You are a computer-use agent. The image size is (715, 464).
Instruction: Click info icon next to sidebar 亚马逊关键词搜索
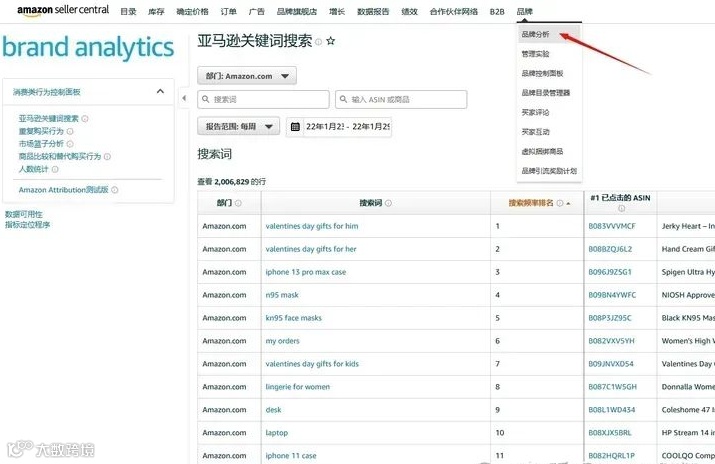click(85, 119)
